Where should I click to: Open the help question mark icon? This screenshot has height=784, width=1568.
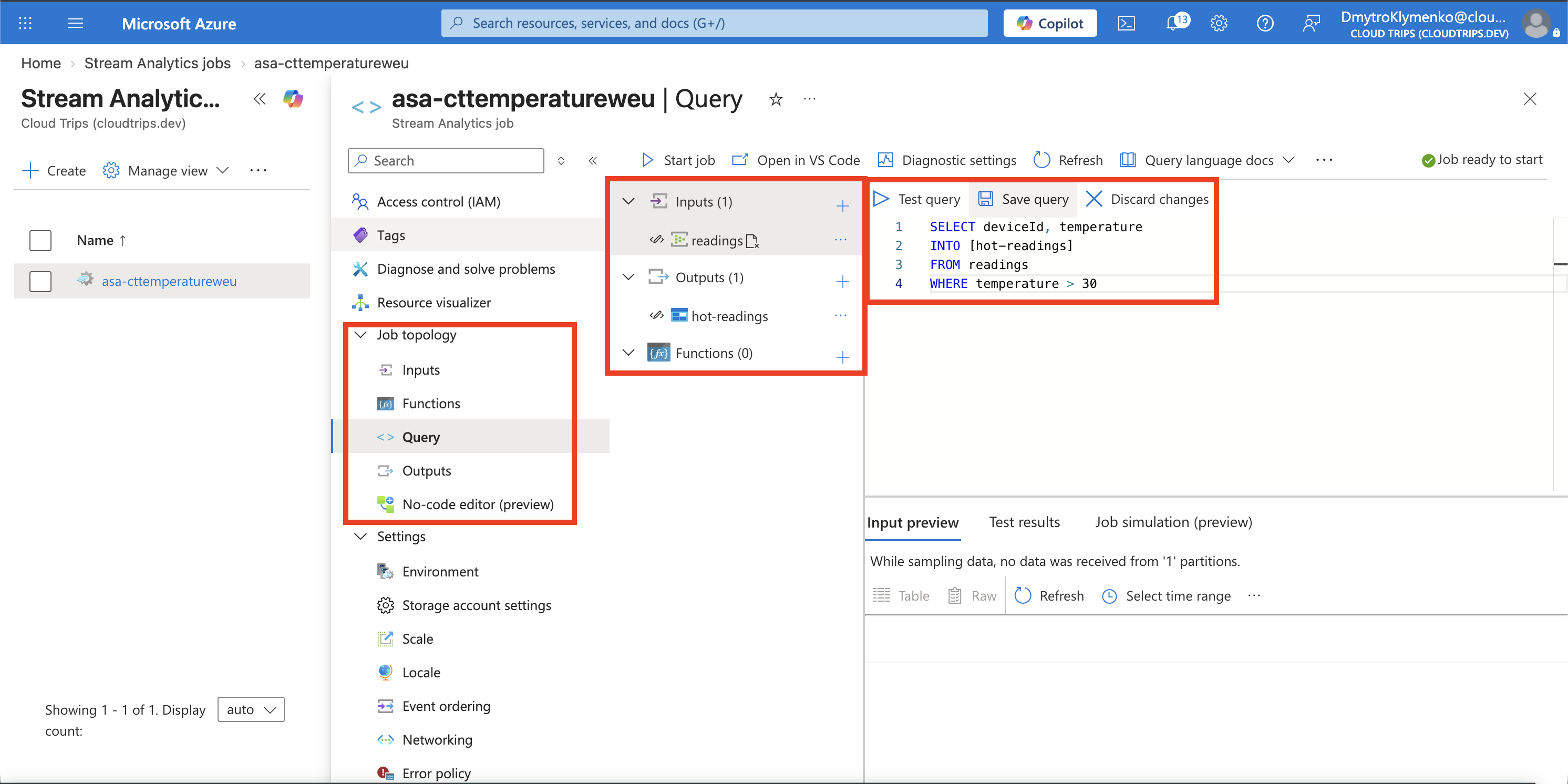[x=1265, y=23]
